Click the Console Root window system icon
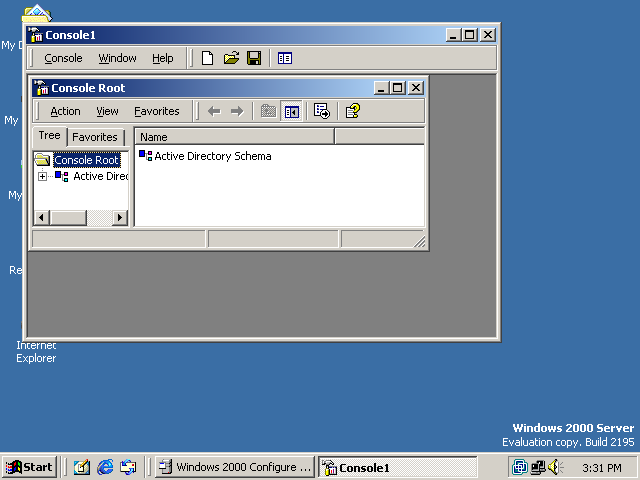The height and width of the screenshot is (480, 640). tap(41, 88)
